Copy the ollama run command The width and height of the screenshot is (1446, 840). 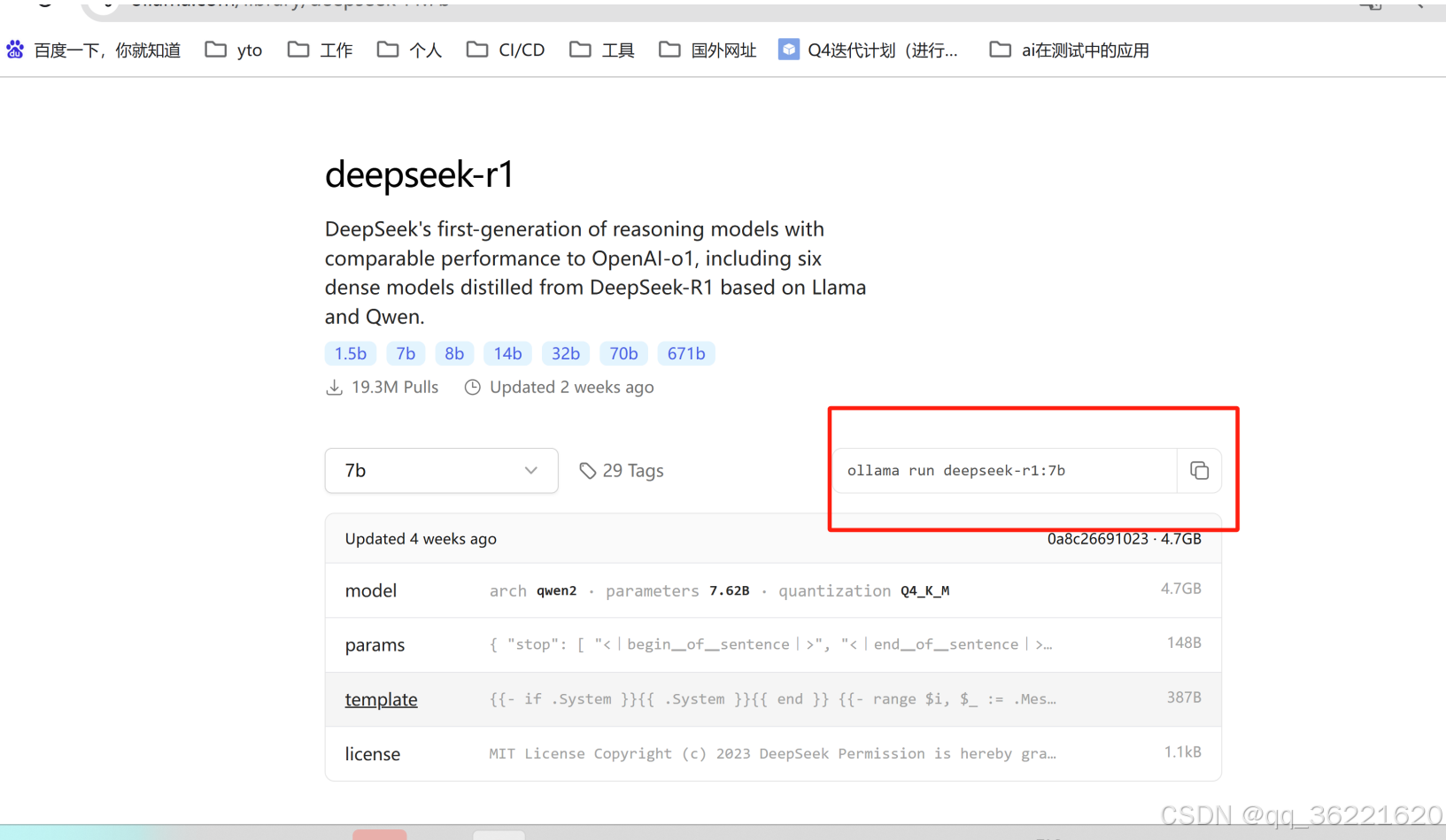coord(1199,471)
